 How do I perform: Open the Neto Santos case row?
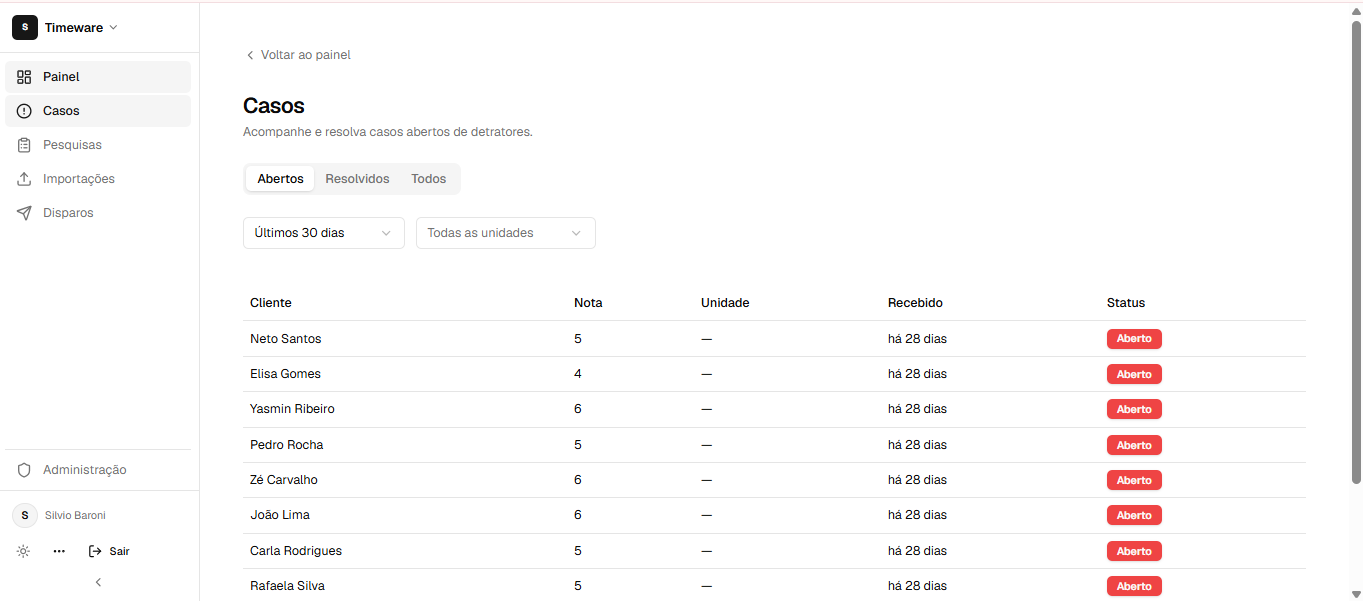tap(774, 339)
